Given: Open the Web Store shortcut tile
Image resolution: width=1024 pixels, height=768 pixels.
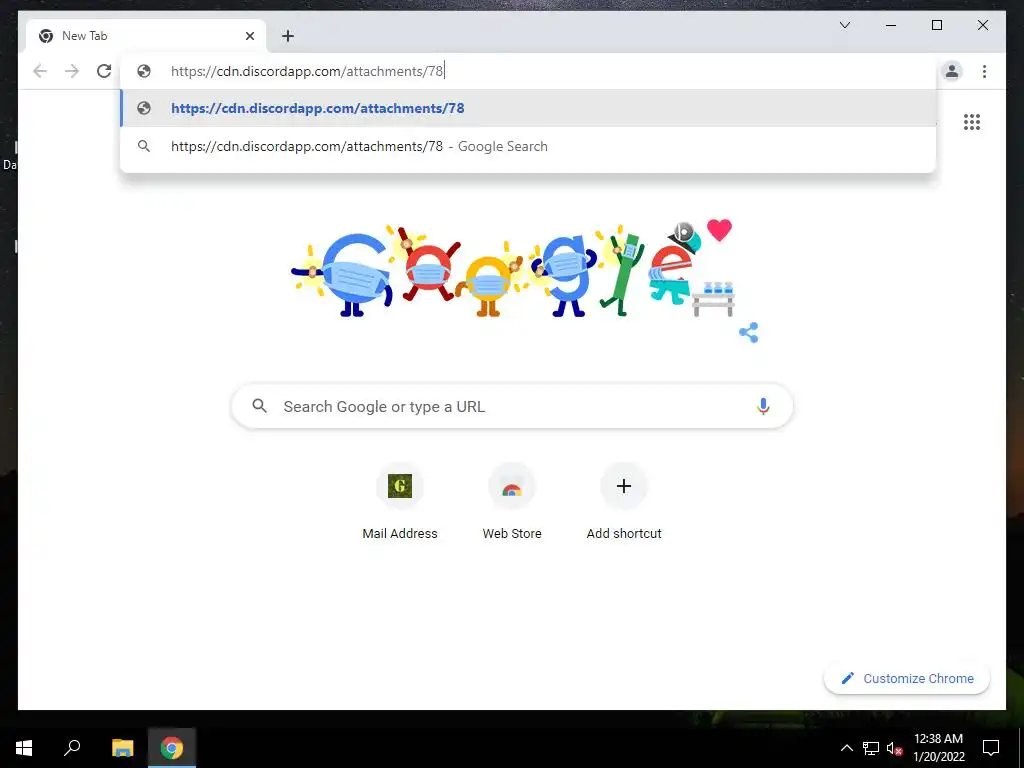Looking at the screenshot, I should tap(512, 502).
